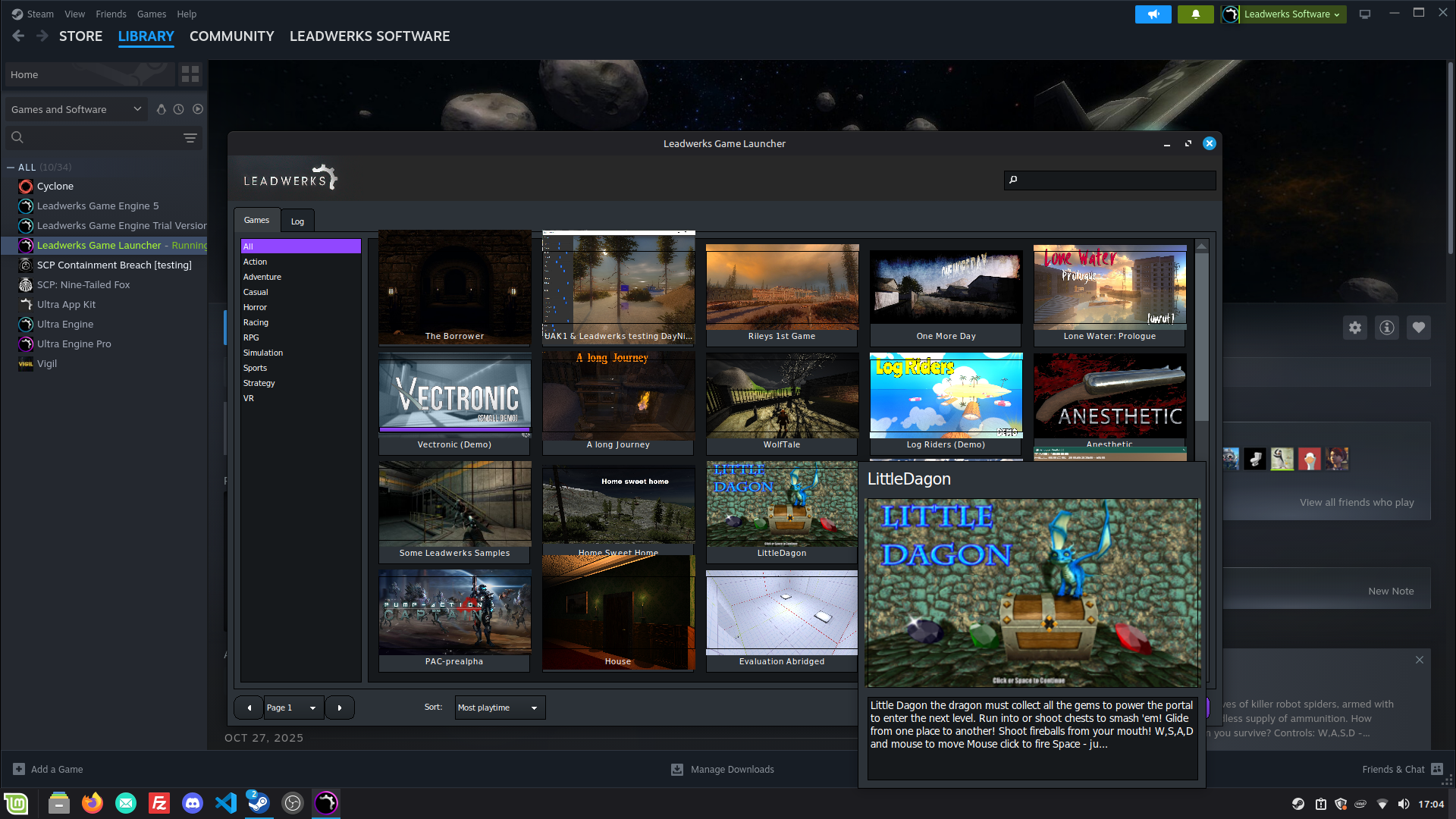Select the Vectronic (Demo) game thumbnail
This screenshot has height=819, width=1456.
tap(454, 396)
